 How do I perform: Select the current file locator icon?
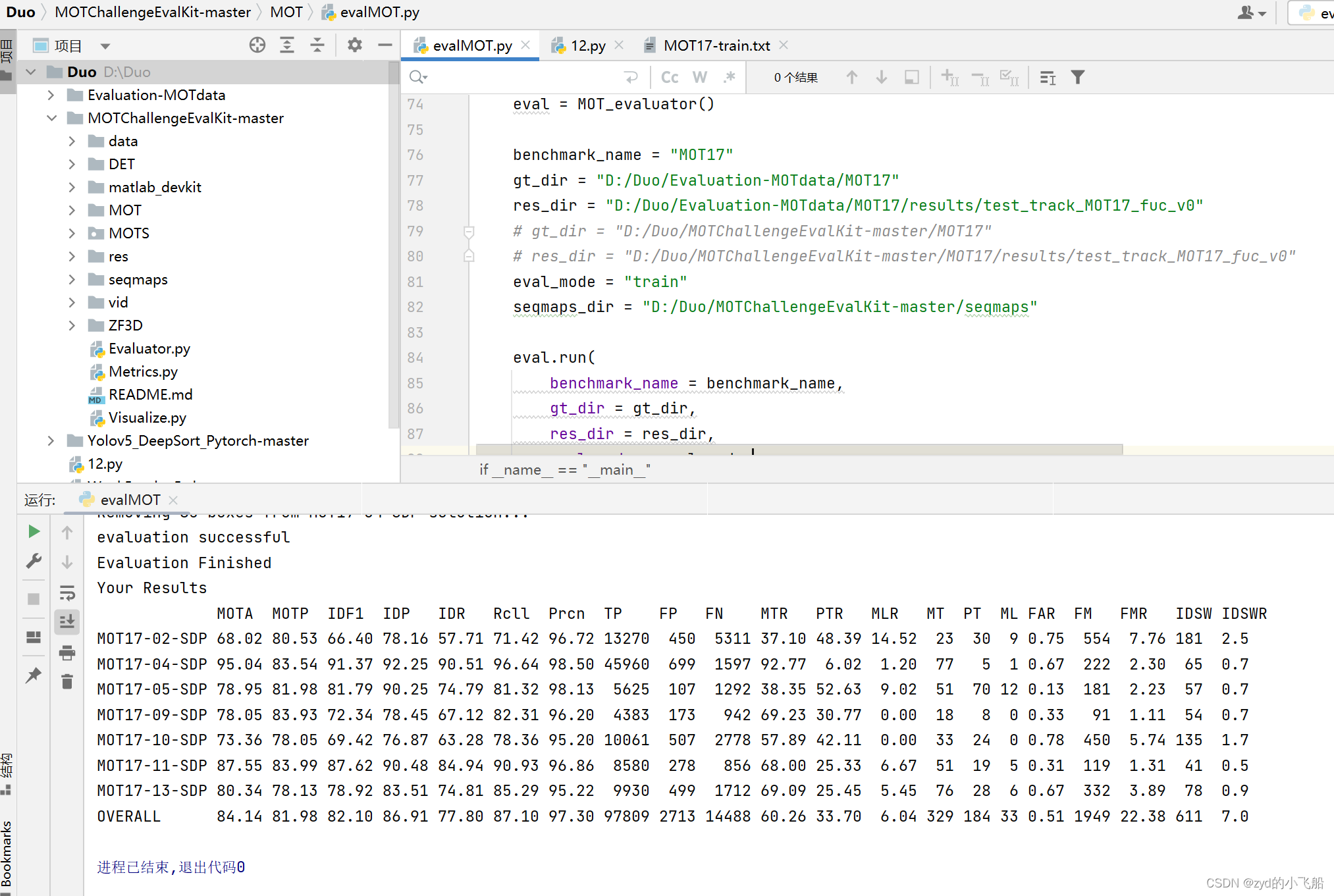[x=257, y=45]
